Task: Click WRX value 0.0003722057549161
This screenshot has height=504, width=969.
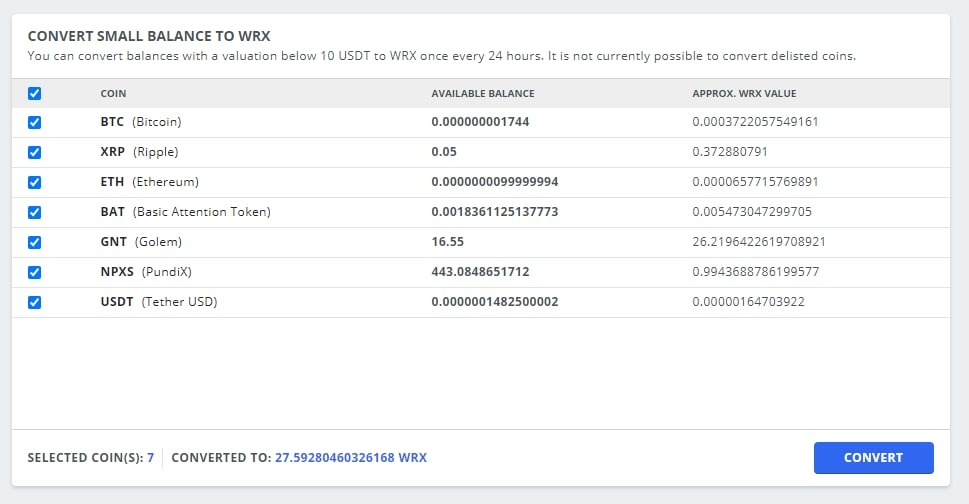Action: pos(755,122)
